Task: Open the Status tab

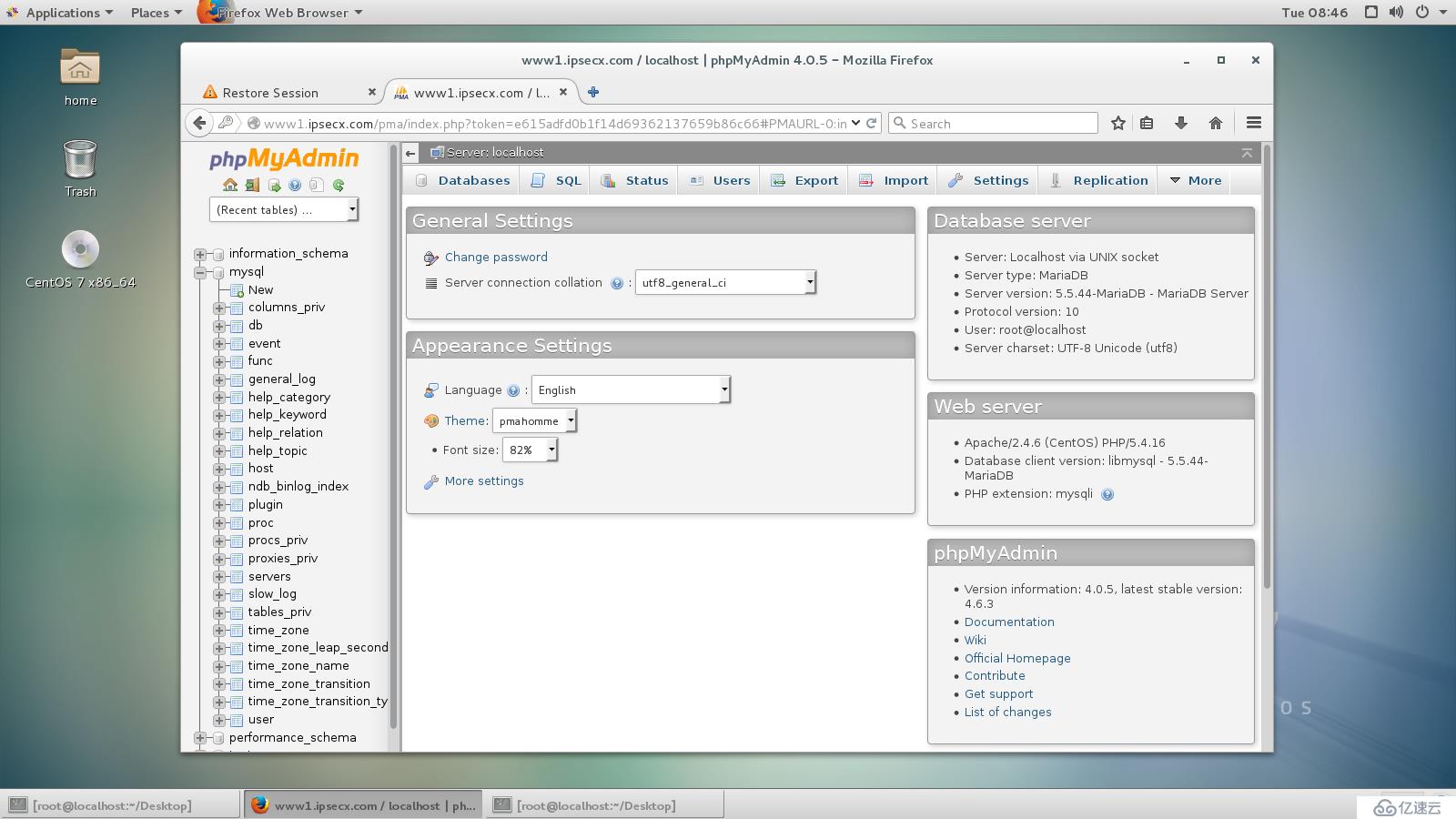Action: pos(634,180)
